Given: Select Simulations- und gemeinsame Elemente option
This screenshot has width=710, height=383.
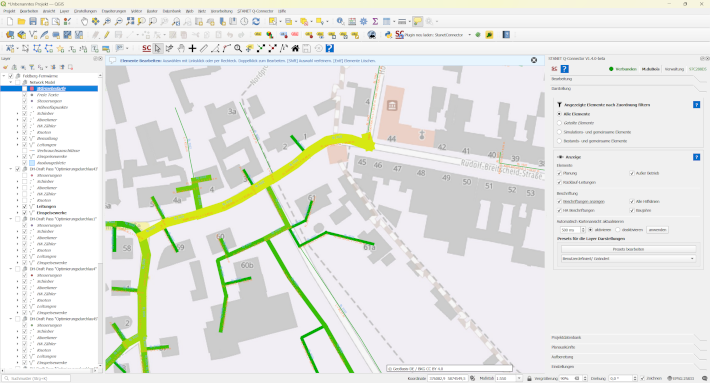Looking at the screenshot, I should 559,132.
